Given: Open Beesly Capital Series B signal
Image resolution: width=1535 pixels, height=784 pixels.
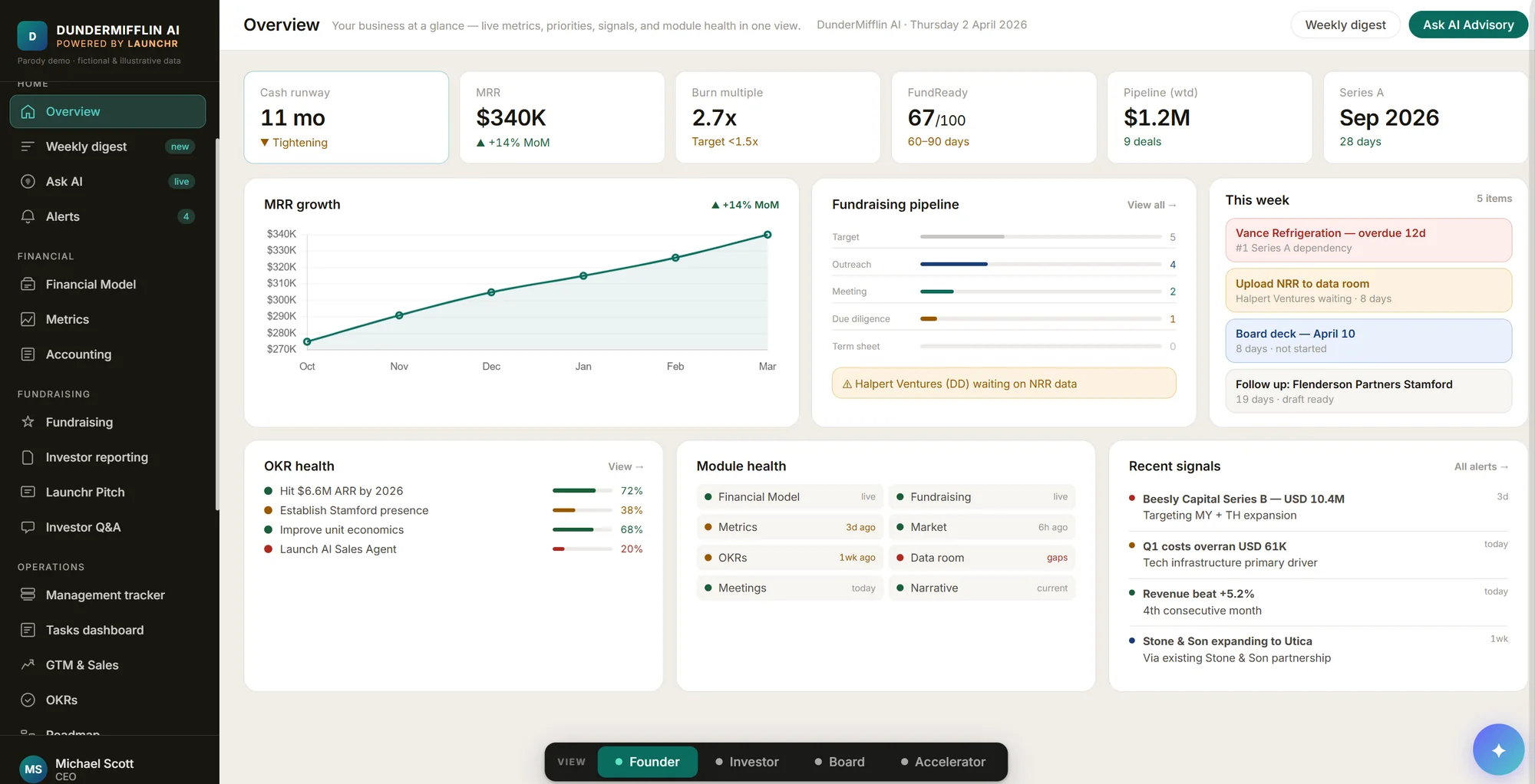Looking at the screenshot, I should (1318, 507).
